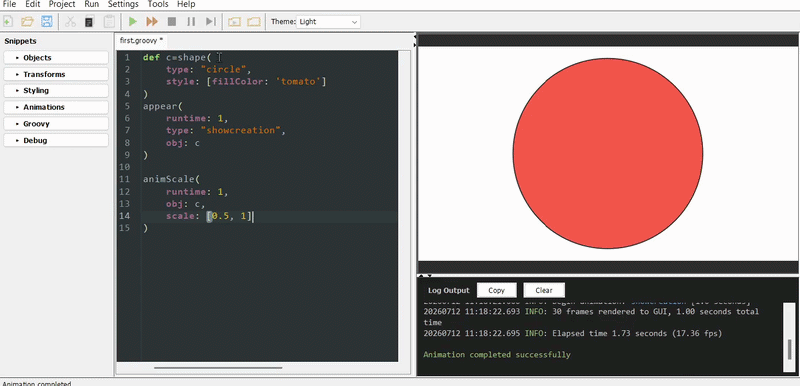Expand the Animations snippets group

pos(56,107)
